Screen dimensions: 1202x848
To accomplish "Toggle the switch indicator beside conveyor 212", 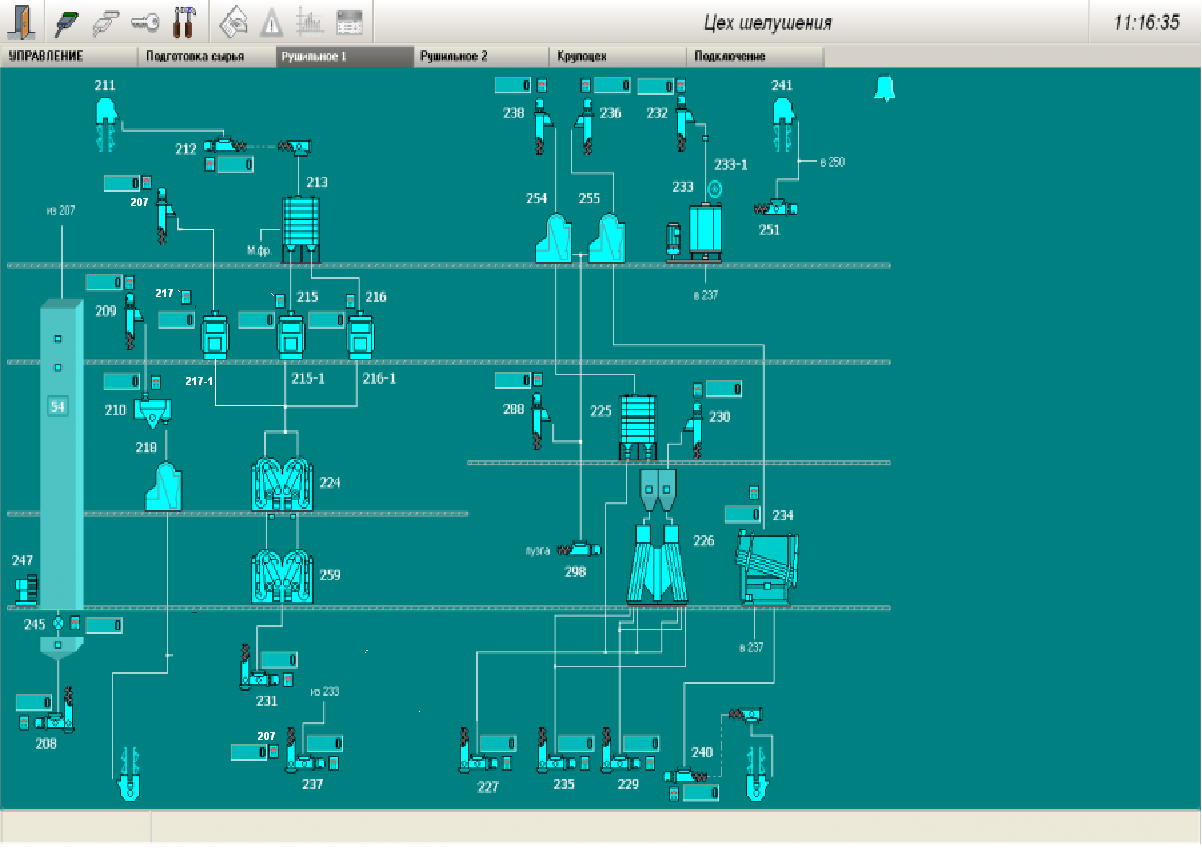I will tap(210, 165).
